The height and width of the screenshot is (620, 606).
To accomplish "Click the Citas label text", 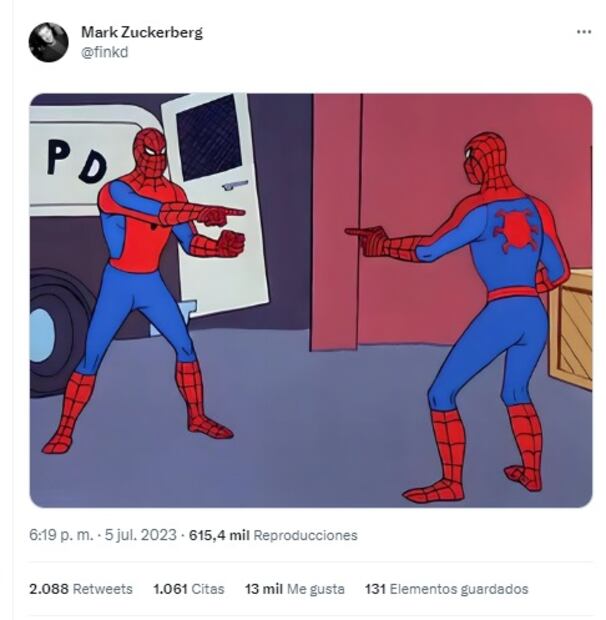I will click(208, 589).
